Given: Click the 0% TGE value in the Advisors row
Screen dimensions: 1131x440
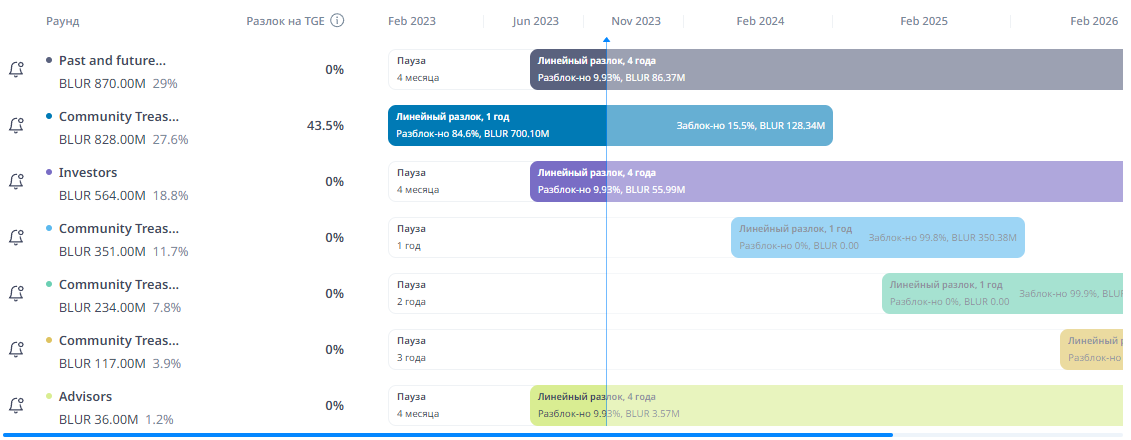Looking at the screenshot, I should [x=335, y=405].
